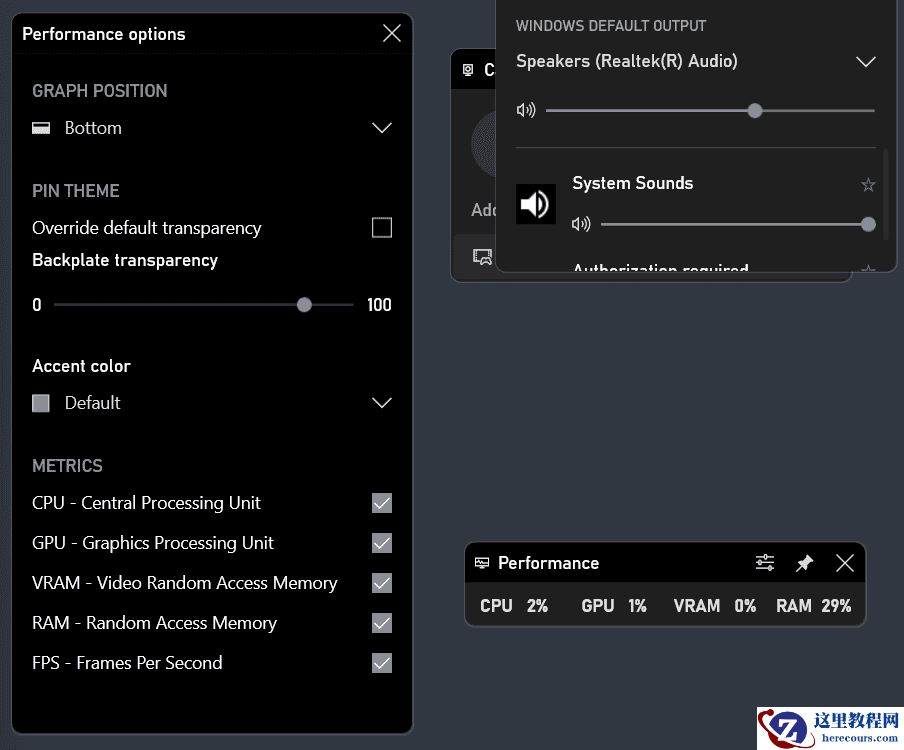
Task: Select the GPU 1% readout
Action: pyautogui.click(x=613, y=606)
